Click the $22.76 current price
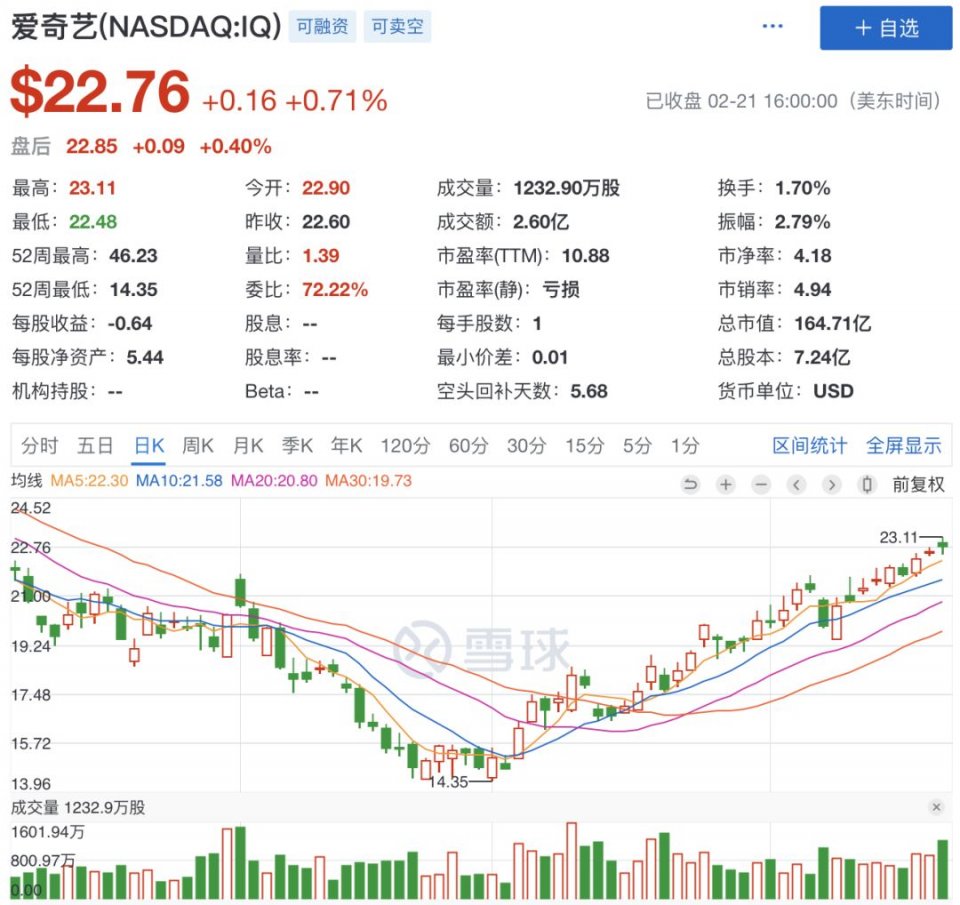This screenshot has width=960, height=905. [100, 92]
